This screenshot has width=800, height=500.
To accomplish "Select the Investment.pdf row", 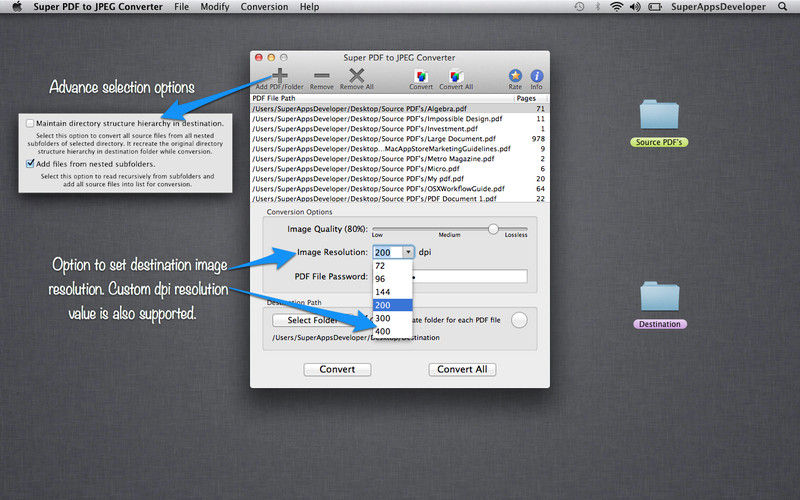I will 399,129.
